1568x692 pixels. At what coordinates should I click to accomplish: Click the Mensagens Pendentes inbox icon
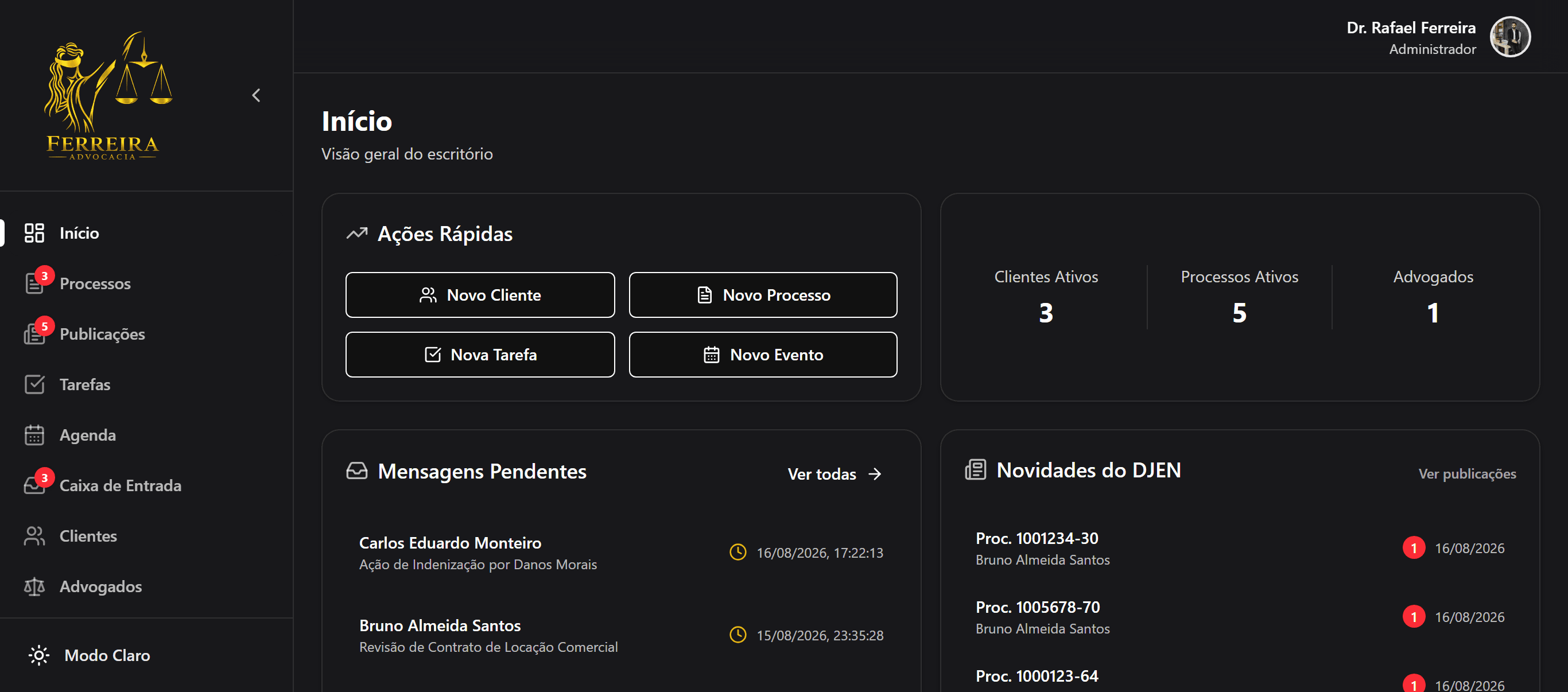[x=358, y=471]
